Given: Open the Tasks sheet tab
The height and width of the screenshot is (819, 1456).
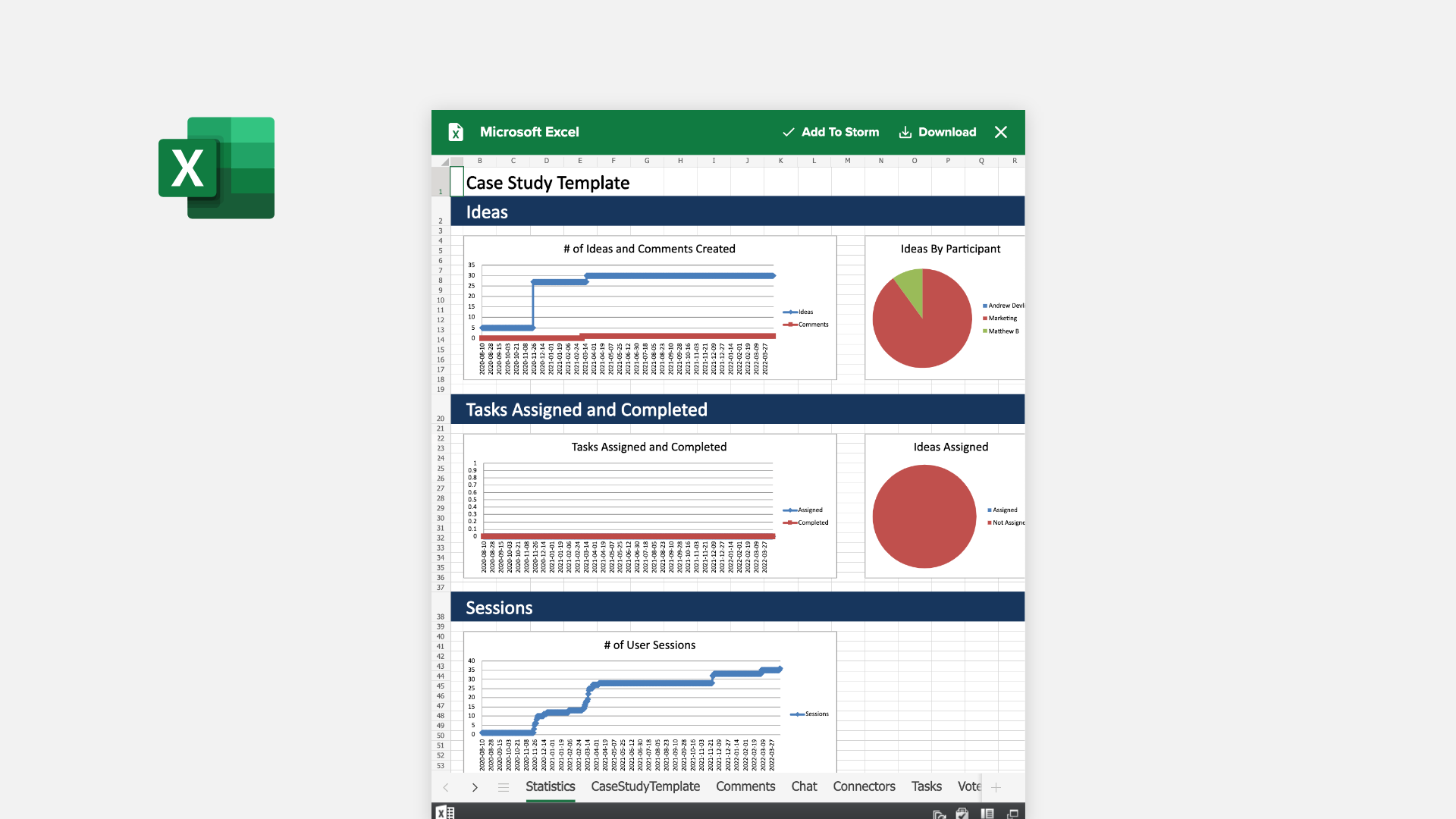Looking at the screenshot, I should 927,786.
